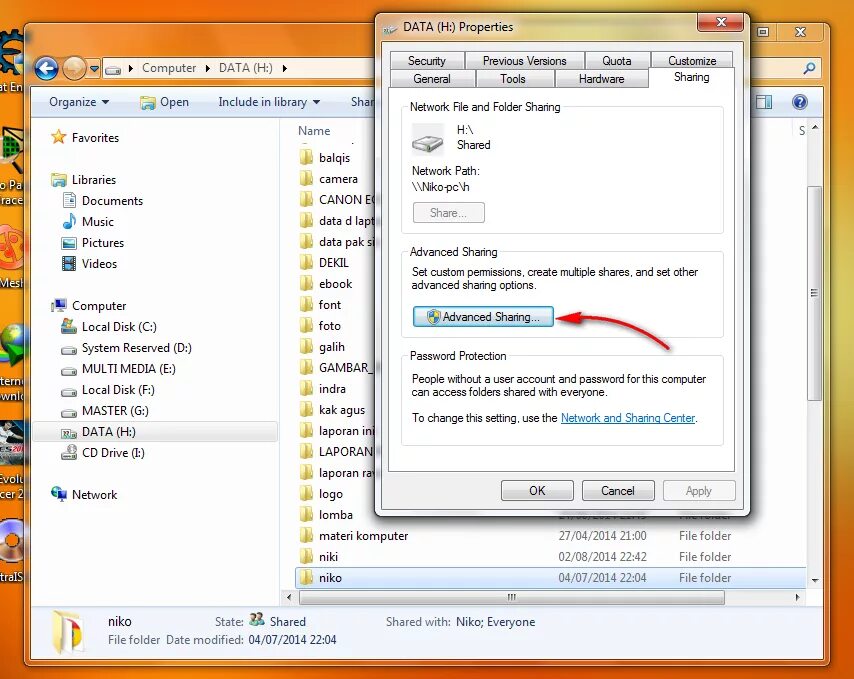Switch to the Previous Versions tab

point(524,60)
